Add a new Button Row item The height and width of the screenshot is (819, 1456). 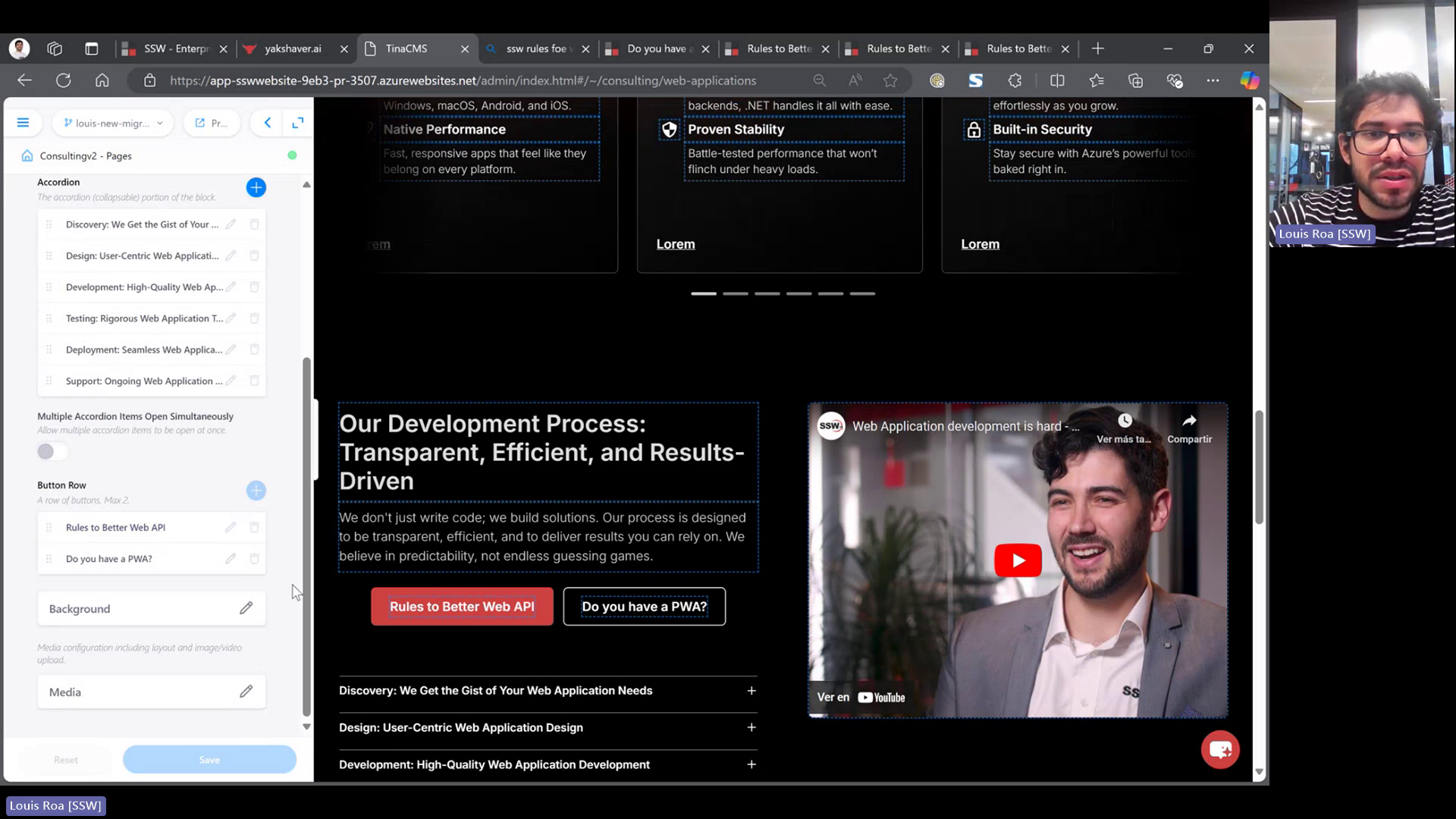pos(256,491)
